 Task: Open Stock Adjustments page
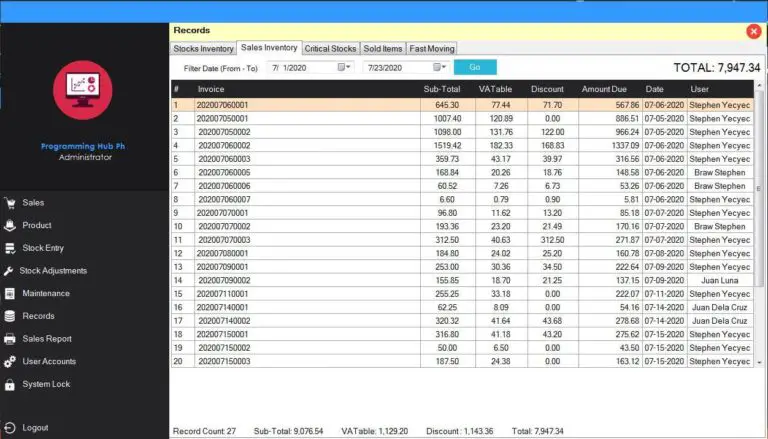[53, 271]
